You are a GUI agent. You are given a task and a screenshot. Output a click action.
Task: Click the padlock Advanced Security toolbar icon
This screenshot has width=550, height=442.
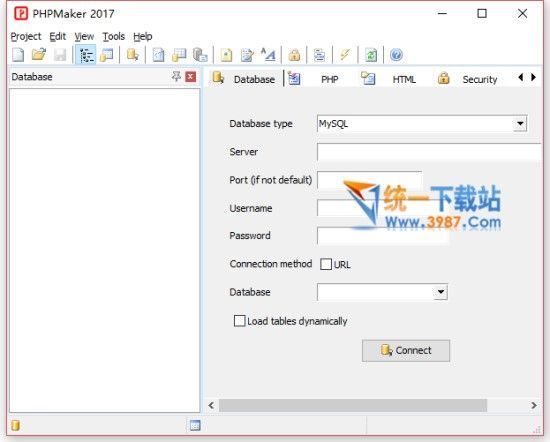[x=294, y=55]
